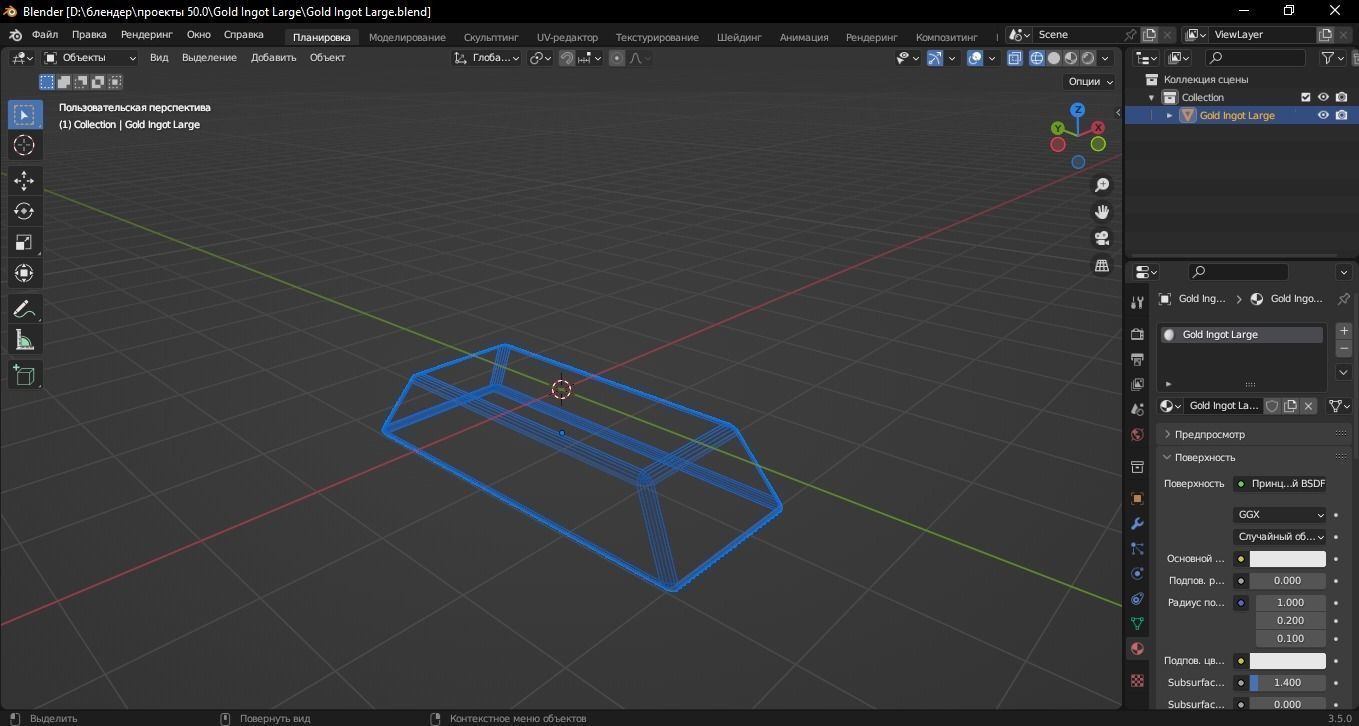The height and width of the screenshot is (726, 1359).
Task: Open the Modifiers properties tab
Action: point(1137,524)
